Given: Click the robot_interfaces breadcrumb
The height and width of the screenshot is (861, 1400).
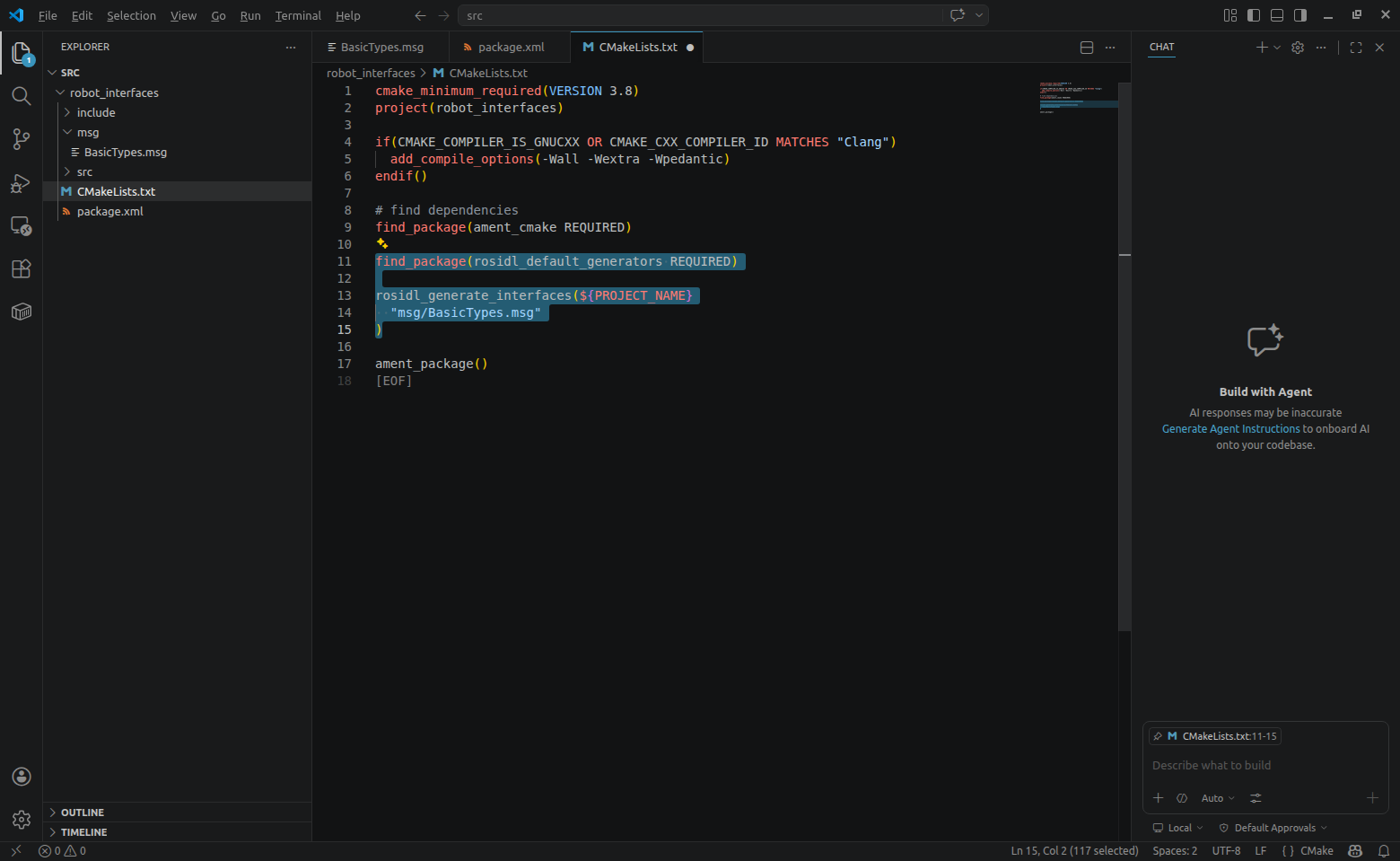Looking at the screenshot, I should [371, 73].
